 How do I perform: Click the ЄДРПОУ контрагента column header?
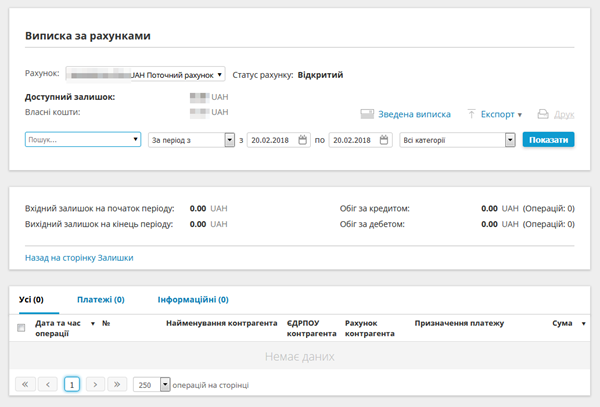pos(311,328)
